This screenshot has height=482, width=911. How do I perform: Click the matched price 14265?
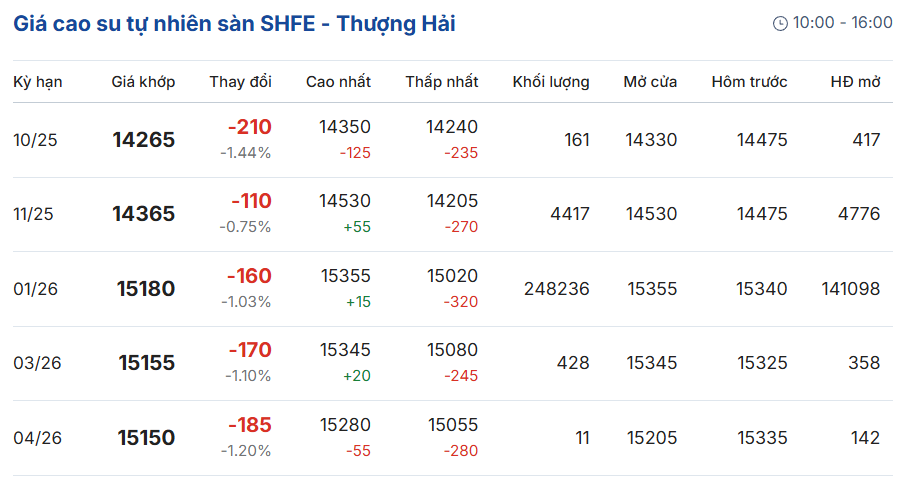pyautogui.click(x=143, y=140)
